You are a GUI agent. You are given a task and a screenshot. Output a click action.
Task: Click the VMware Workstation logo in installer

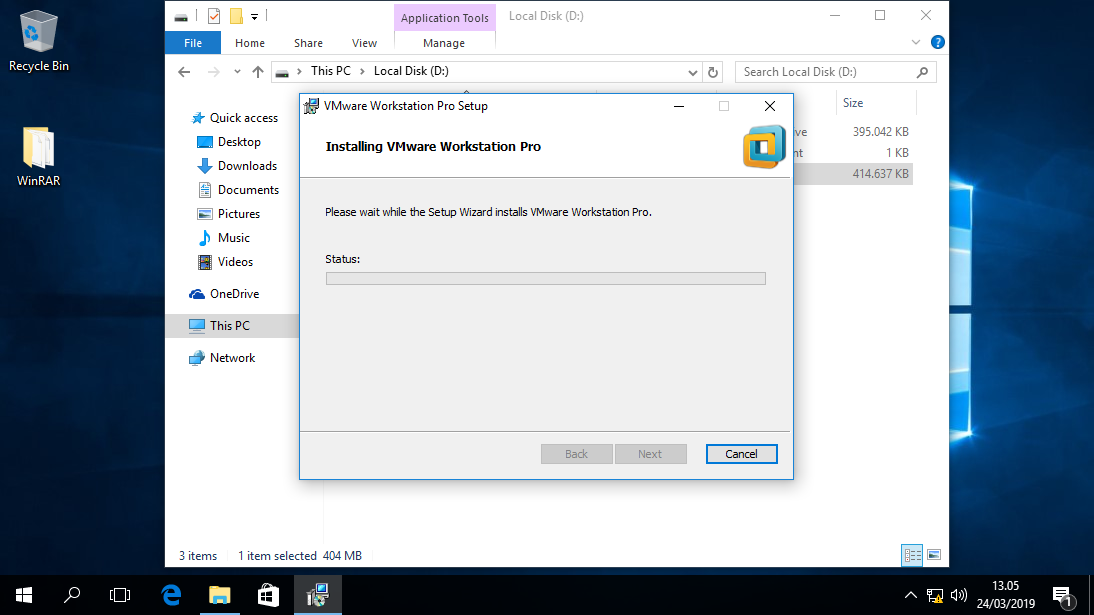point(764,147)
